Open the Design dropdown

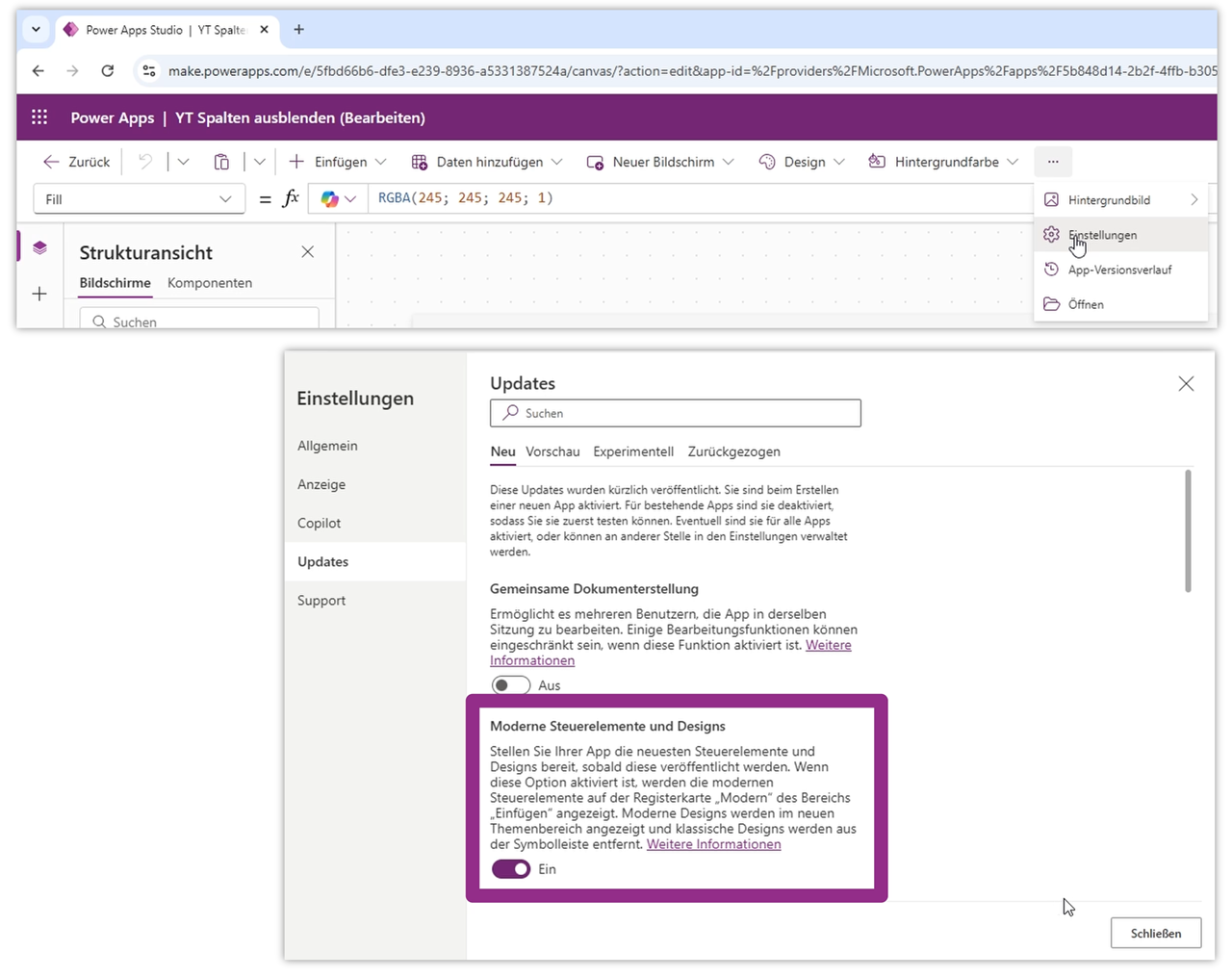pyautogui.click(x=802, y=162)
